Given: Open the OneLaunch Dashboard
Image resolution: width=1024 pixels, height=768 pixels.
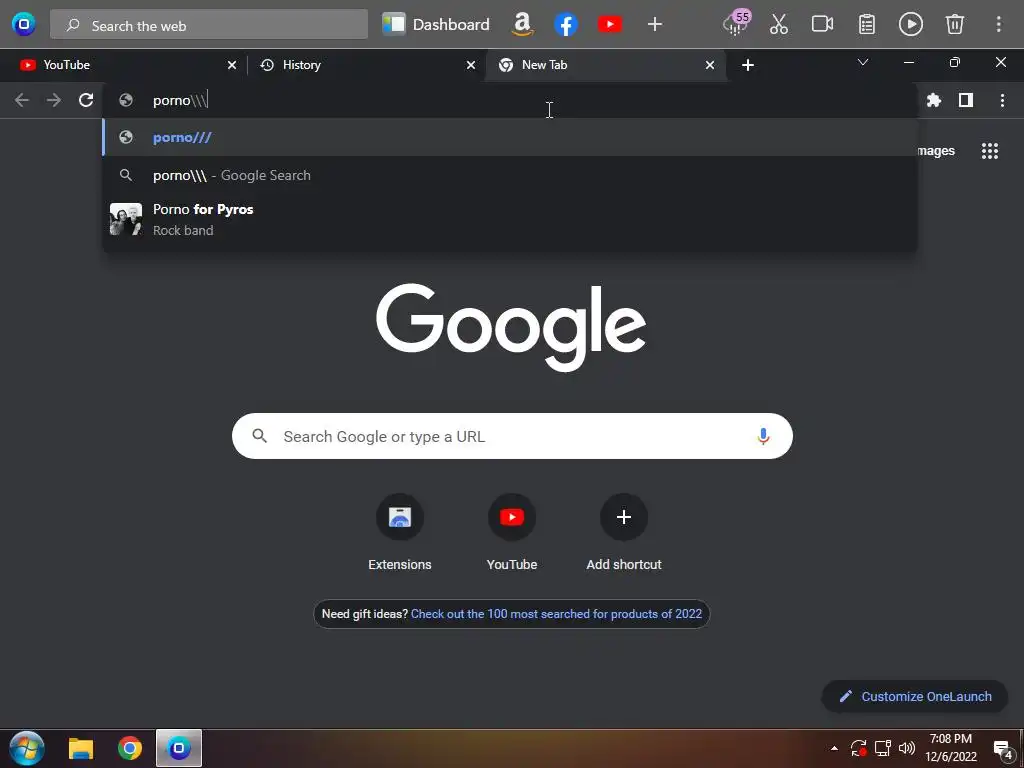Looking at the screenshot, I should (436, 25).
